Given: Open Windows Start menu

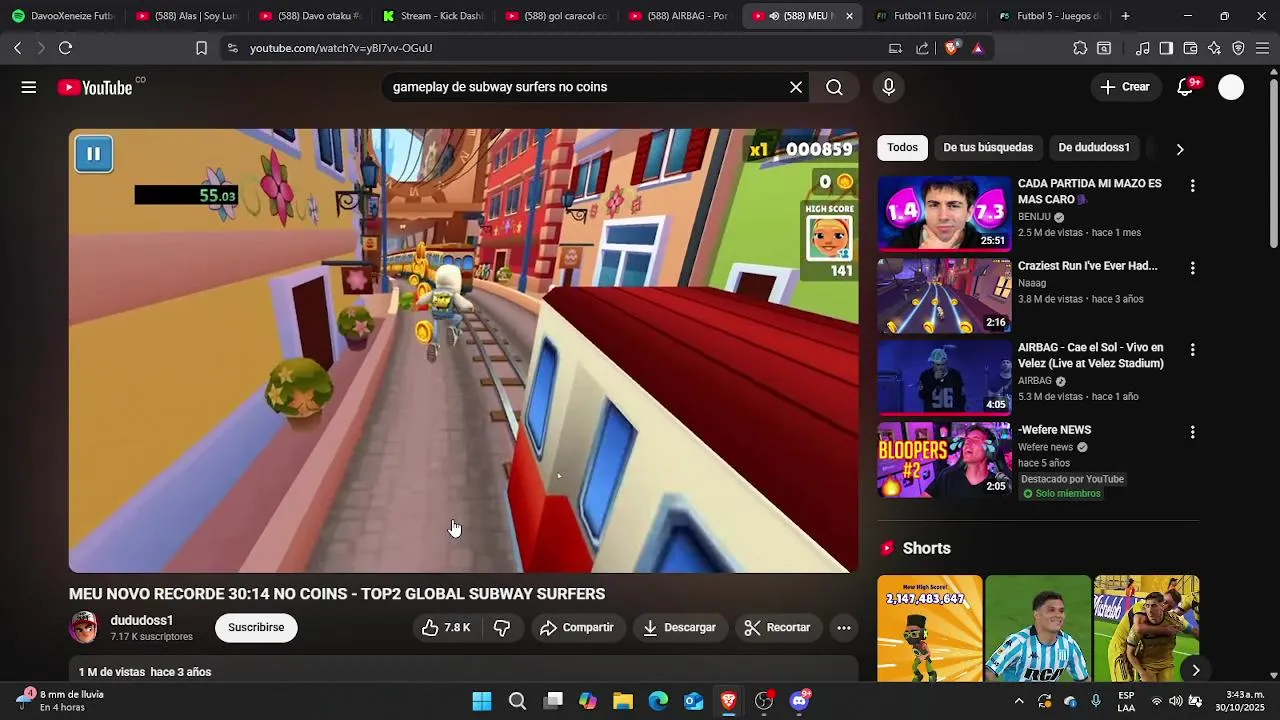Looking at the screenshot, I should [482, 701].
